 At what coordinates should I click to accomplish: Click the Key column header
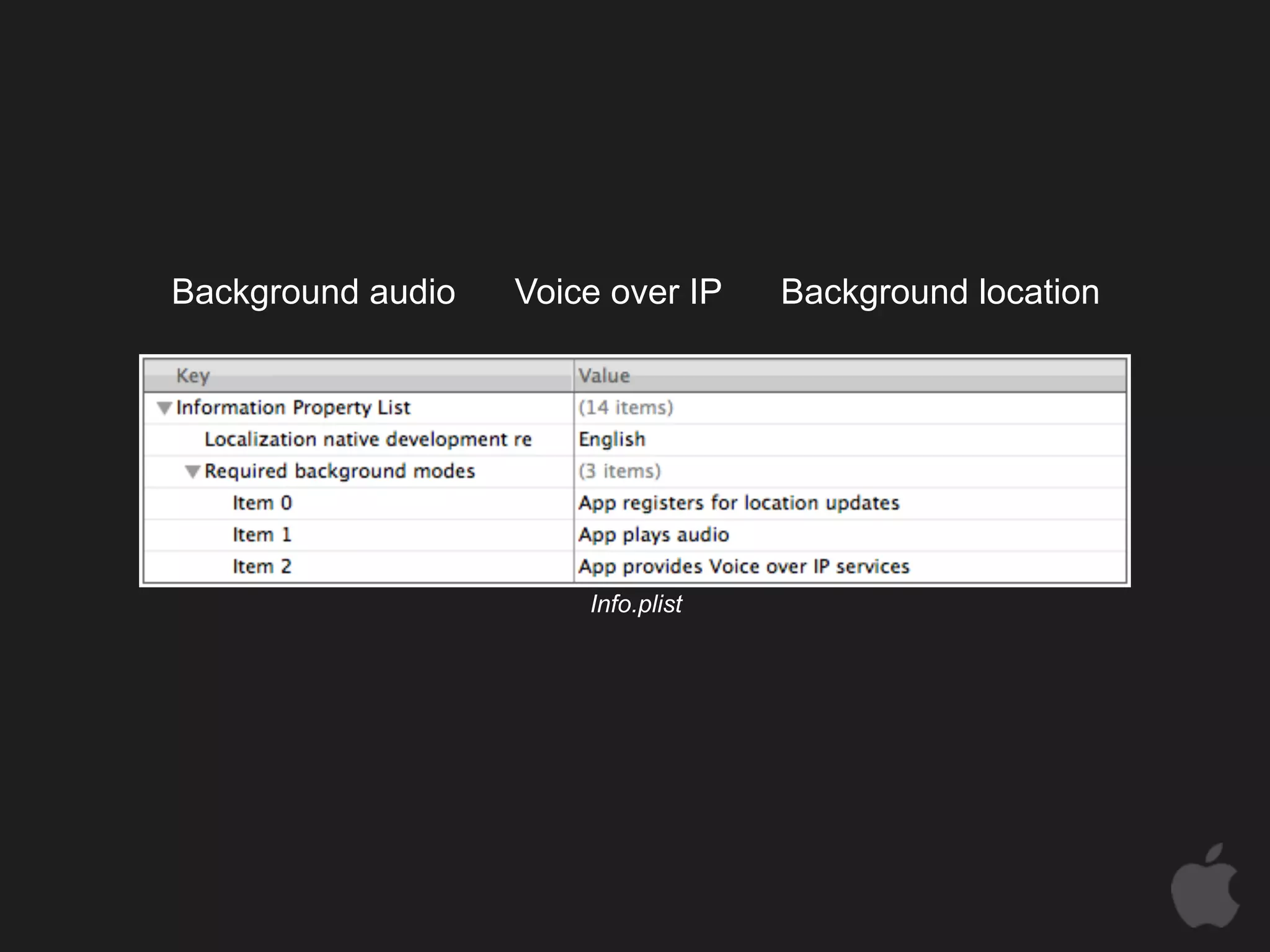coord(358,376)
